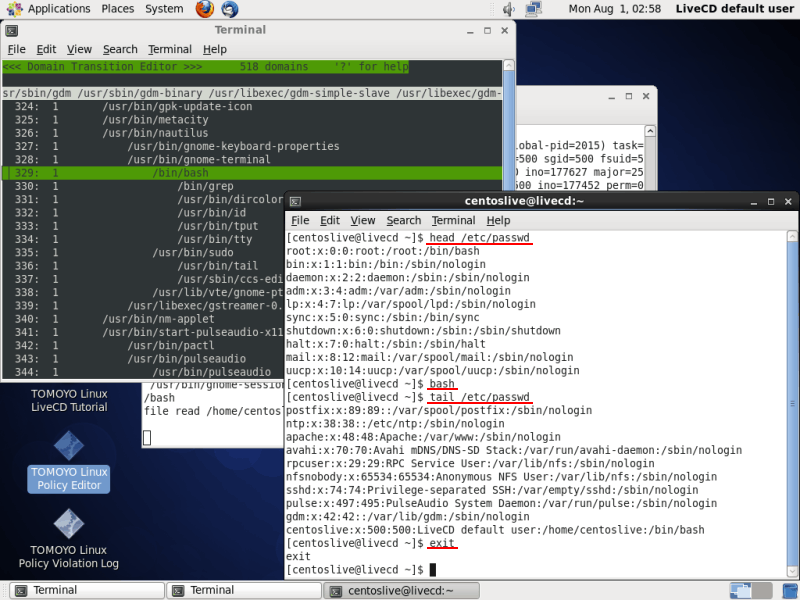The width and height of the screenshot is (800, 600).
Task: Open Terminal menu in Domain Transition Editor window
Action: click(x=170, y=49)
